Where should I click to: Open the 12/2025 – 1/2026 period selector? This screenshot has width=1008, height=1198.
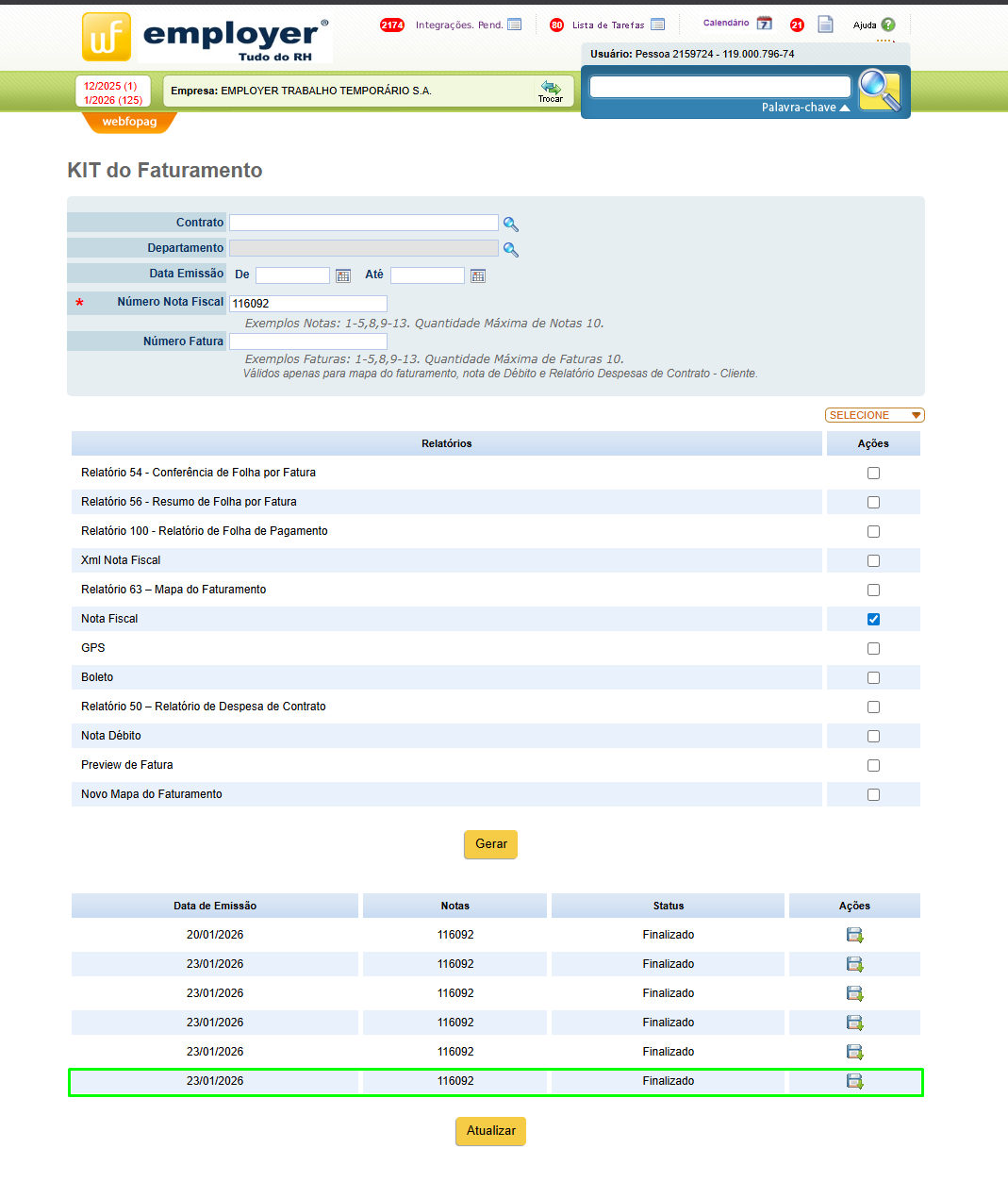point(113,92)
